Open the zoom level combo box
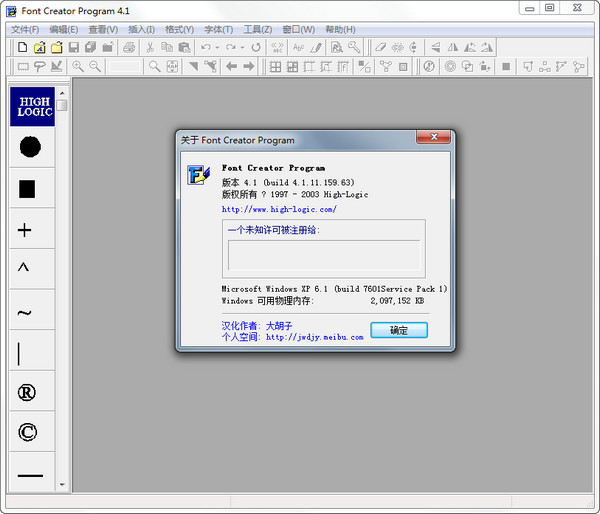600x514 pixels. pos(125,66)
